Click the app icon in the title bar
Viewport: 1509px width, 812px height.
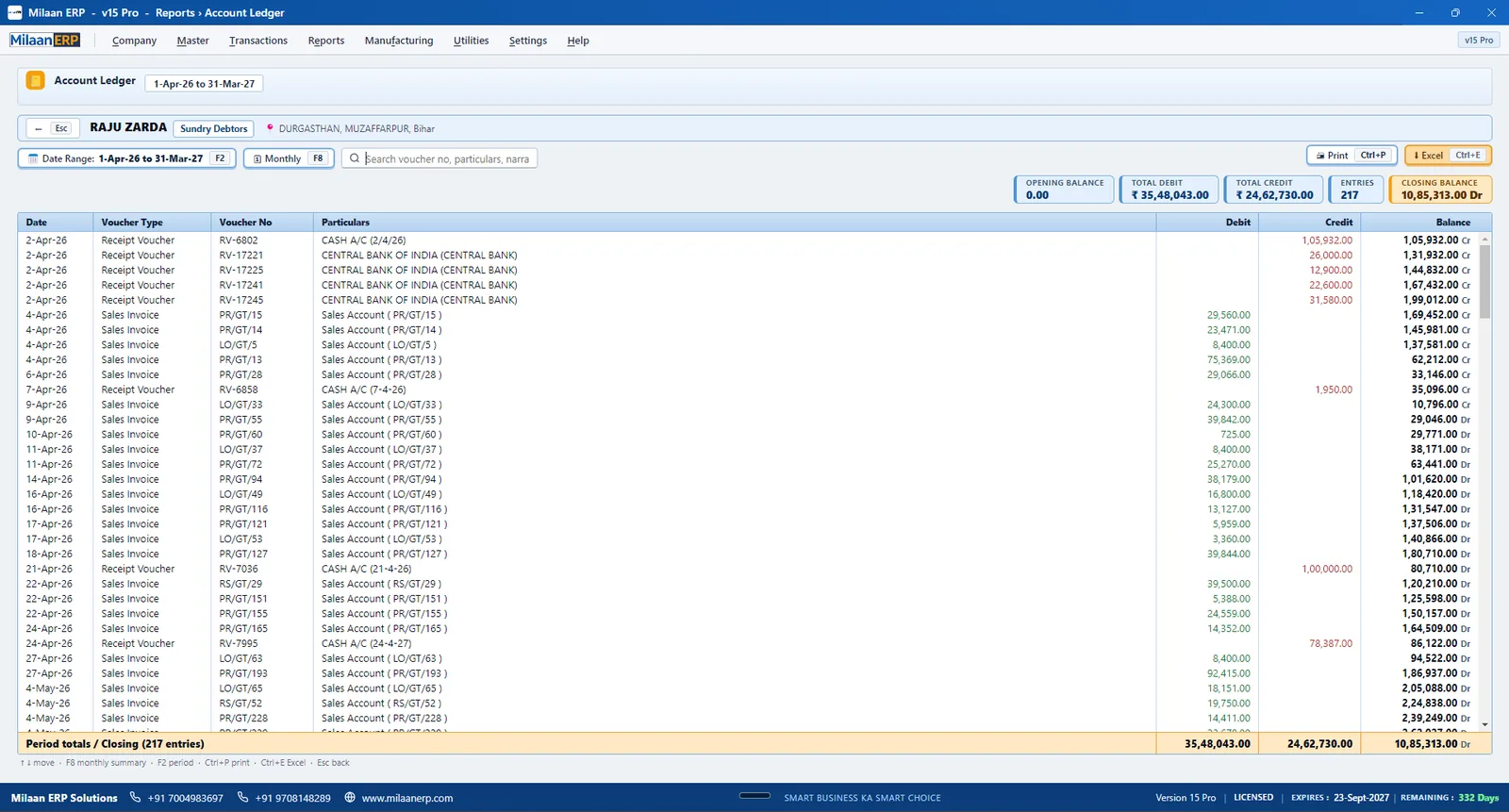[x=14, y=12]
